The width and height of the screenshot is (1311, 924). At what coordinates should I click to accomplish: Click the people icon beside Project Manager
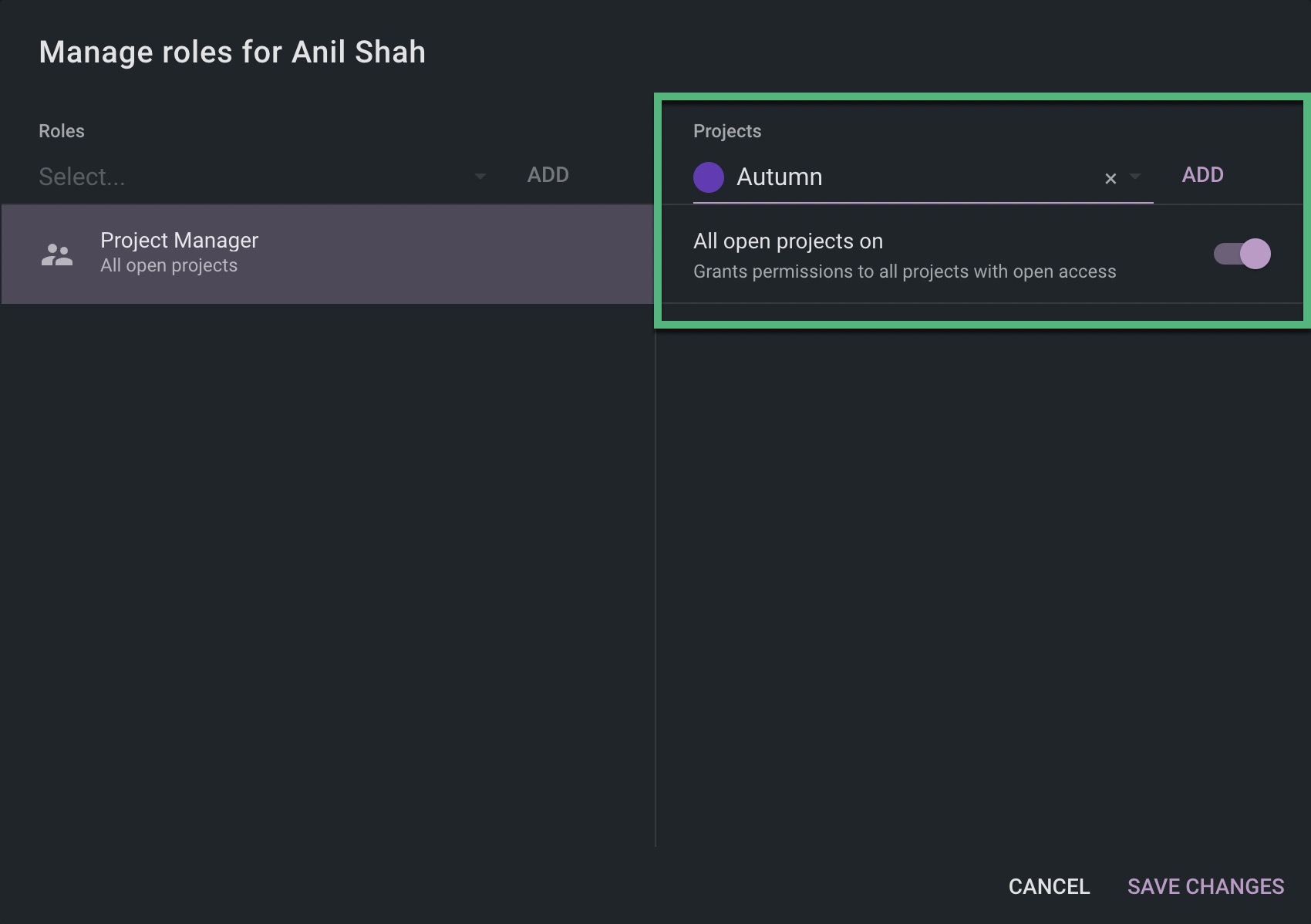(57, 253)
